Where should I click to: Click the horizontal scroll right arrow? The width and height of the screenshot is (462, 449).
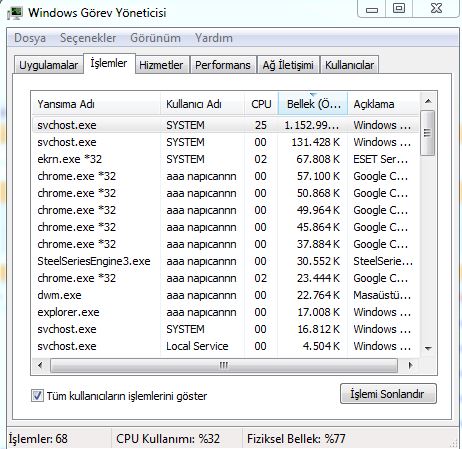click(410, 365)
